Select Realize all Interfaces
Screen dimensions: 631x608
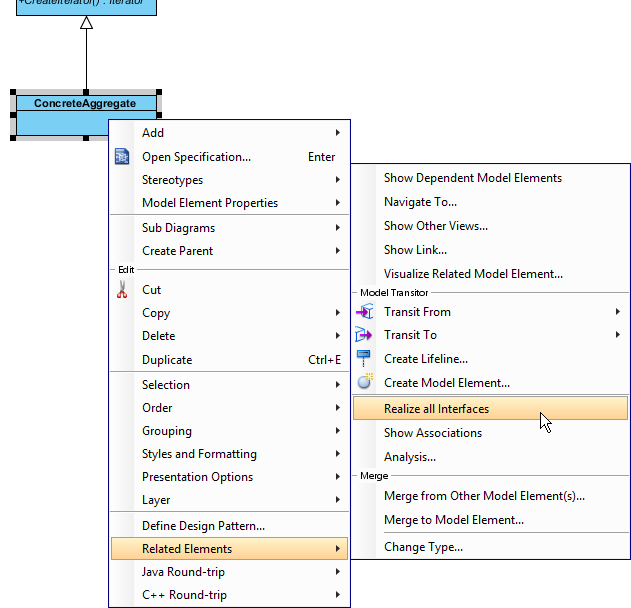[x=491, y=408]
